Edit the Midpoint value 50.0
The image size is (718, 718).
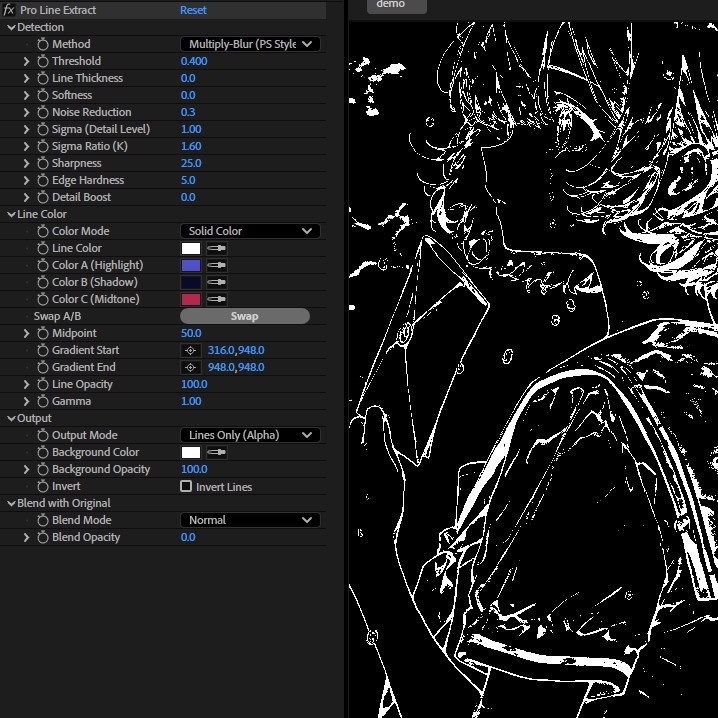(191, 333)
